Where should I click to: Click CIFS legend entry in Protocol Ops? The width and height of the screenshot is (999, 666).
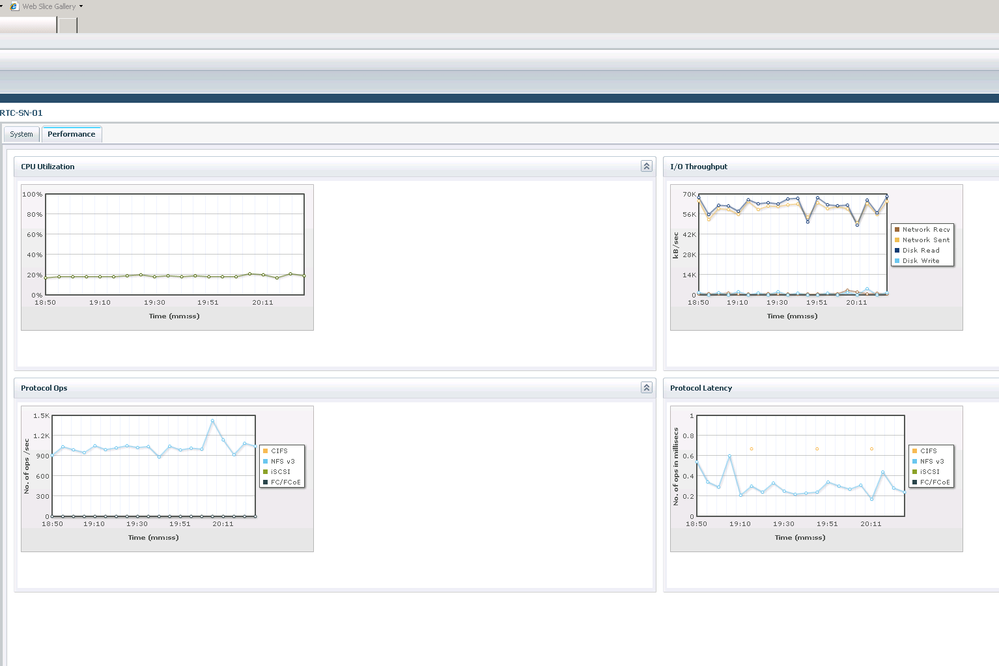279,451
